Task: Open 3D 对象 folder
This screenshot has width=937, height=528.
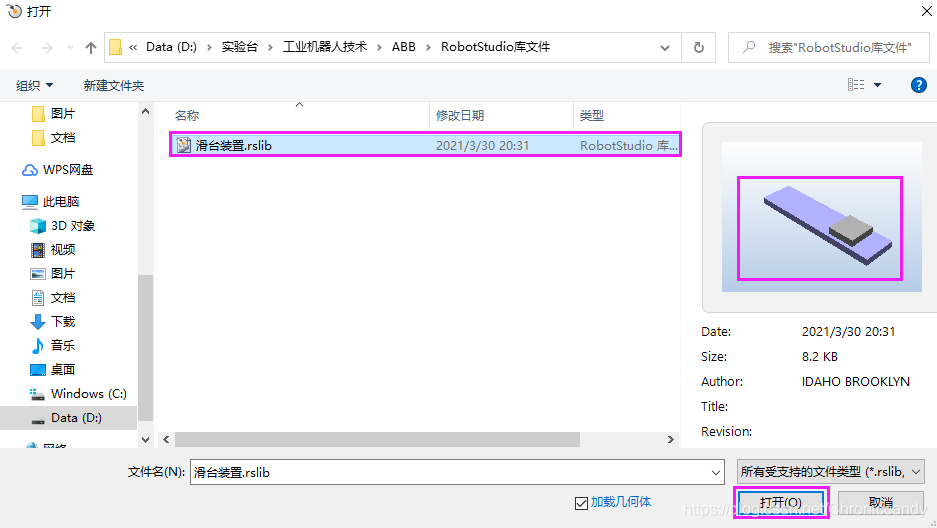Action: pyautogui.click(x=63, y=226)
